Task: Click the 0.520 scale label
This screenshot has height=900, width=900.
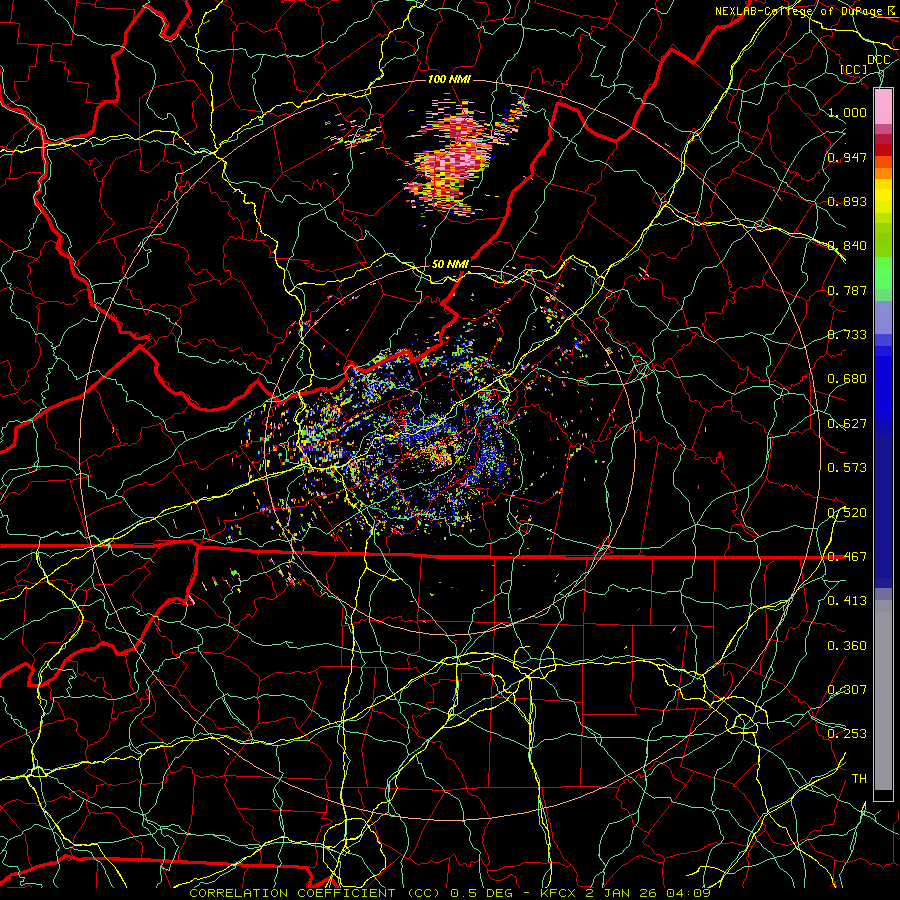Action: [847, 513]
